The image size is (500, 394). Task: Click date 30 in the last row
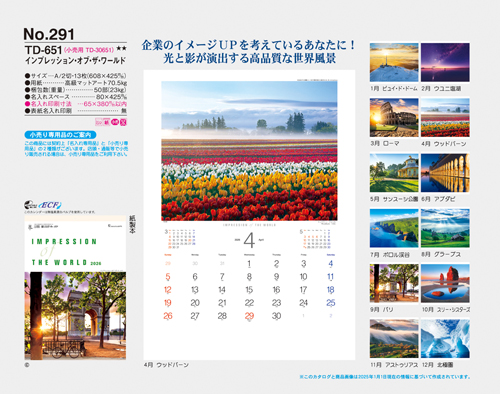[x=276, y=316]
